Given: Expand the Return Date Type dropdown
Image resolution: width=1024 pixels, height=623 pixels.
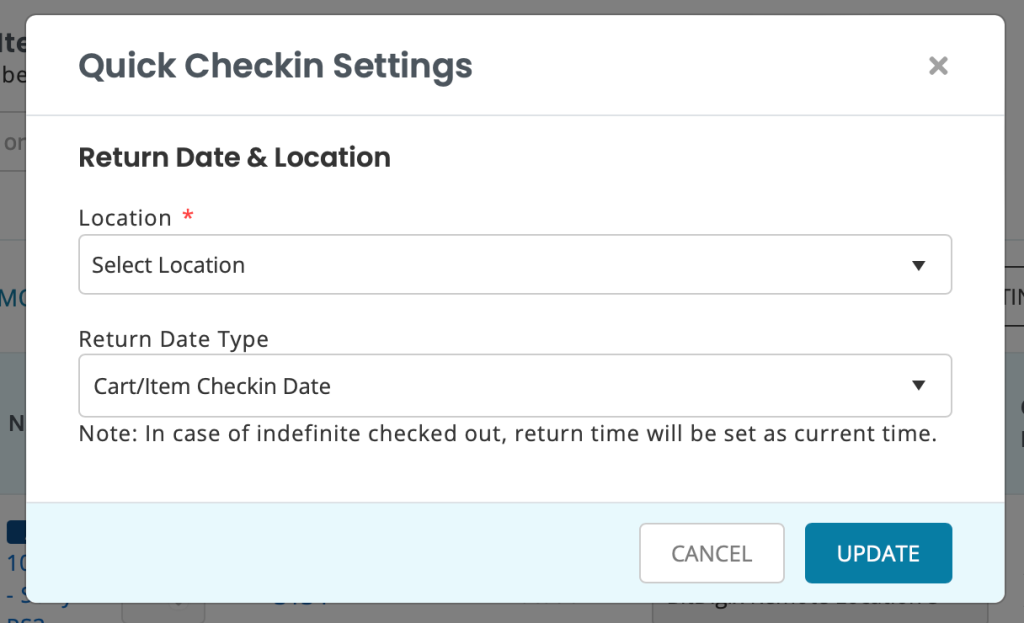Looking at the screenshot, I should click(515, 385).
